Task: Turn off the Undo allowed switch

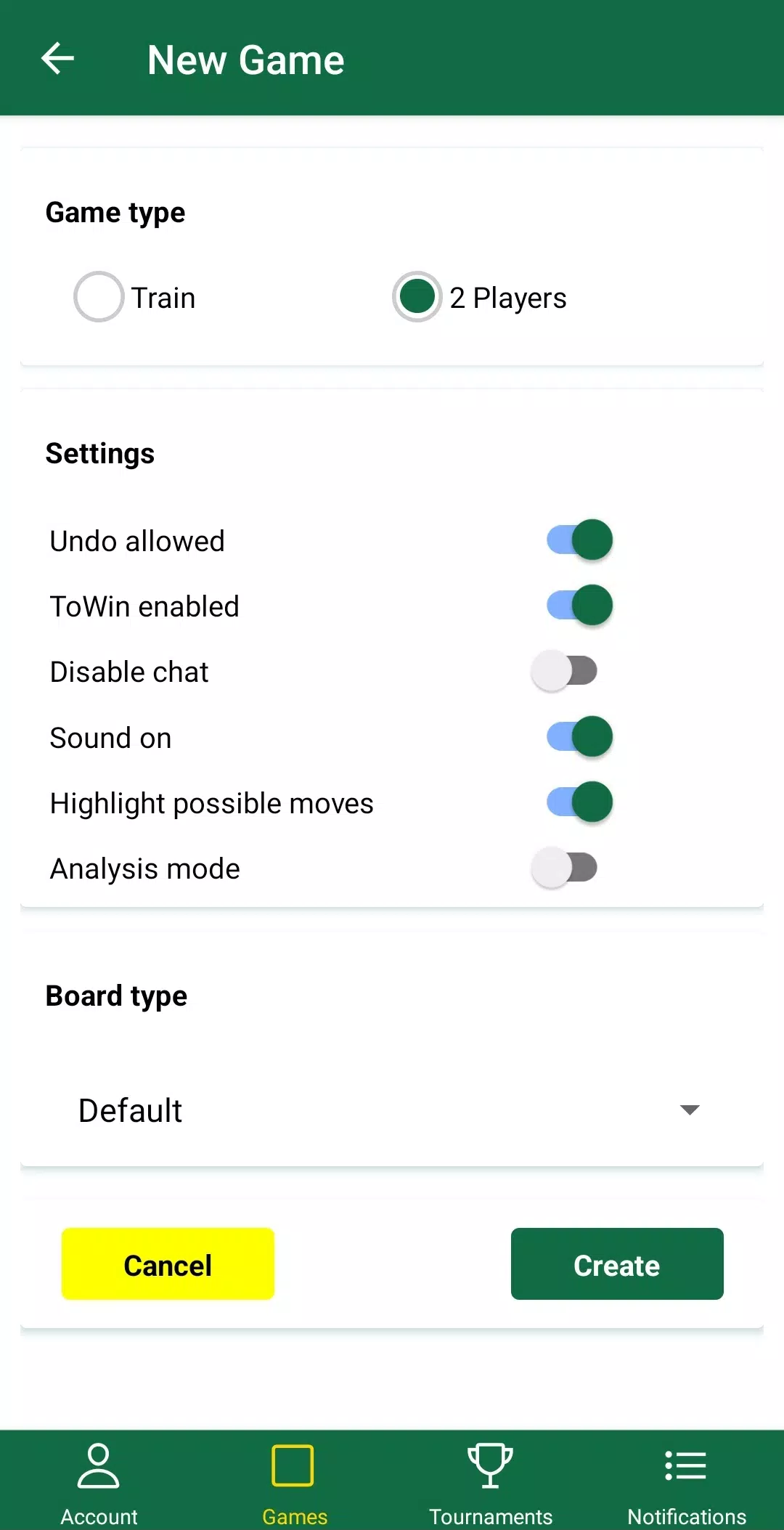Action: [x=579, y=540]
